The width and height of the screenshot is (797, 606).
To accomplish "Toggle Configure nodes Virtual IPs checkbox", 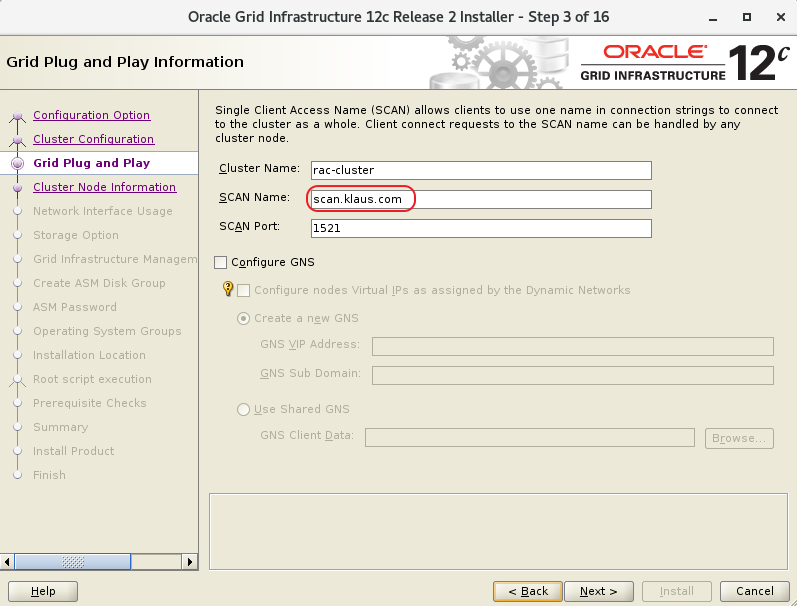I will click(244, 290).
